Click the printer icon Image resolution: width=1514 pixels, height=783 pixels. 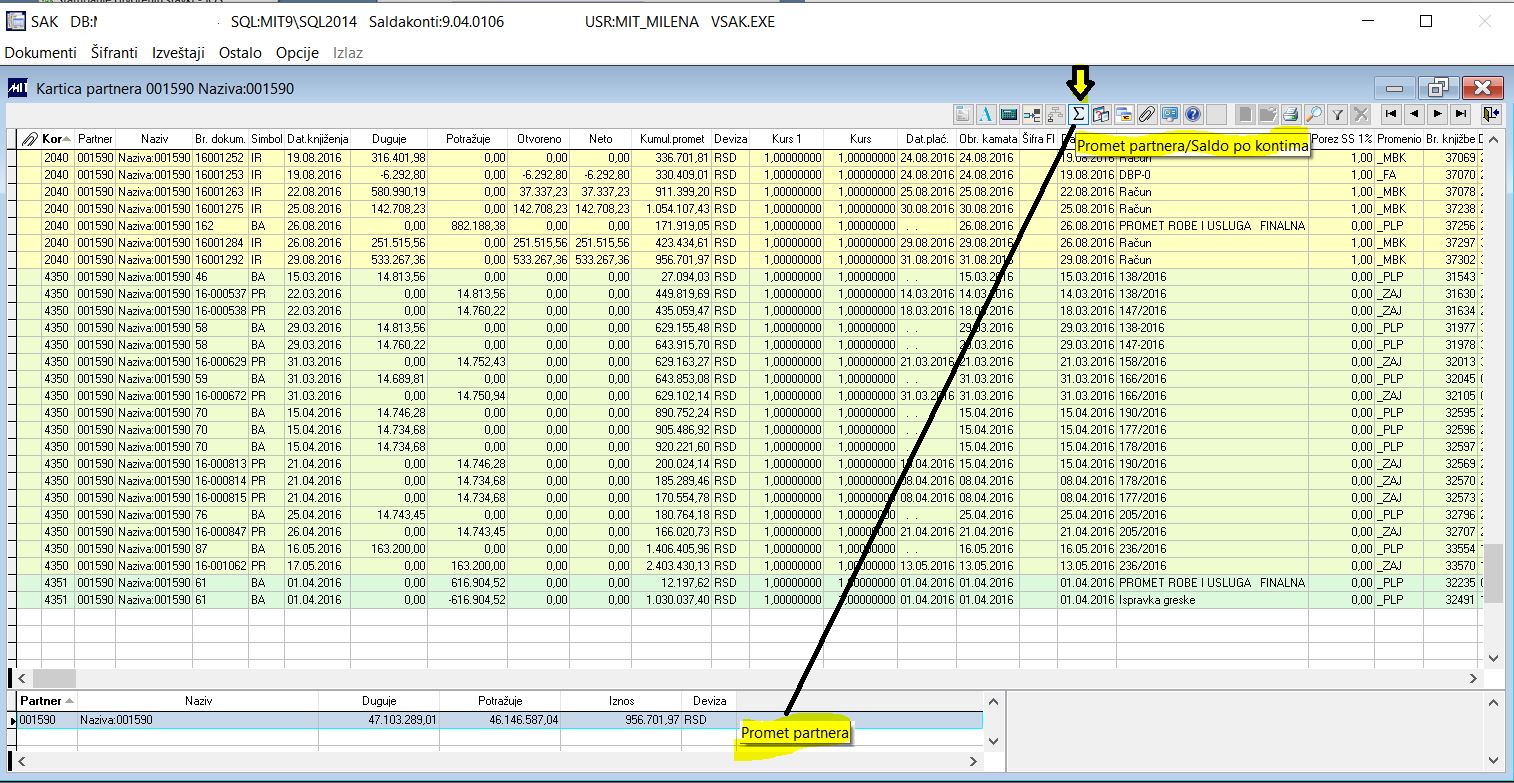pos(1290,114)
